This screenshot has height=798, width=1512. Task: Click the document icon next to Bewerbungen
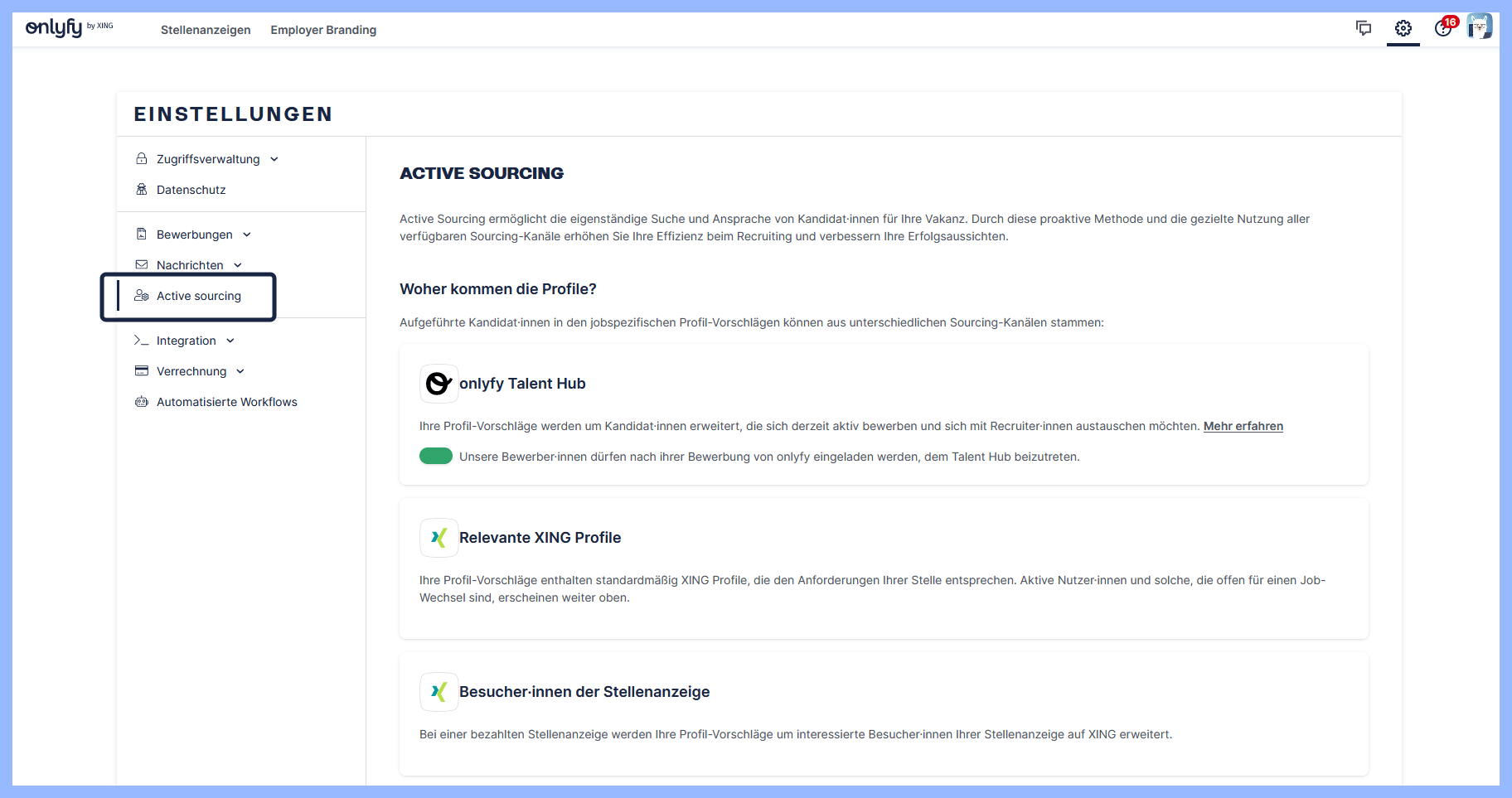point(141,235)
